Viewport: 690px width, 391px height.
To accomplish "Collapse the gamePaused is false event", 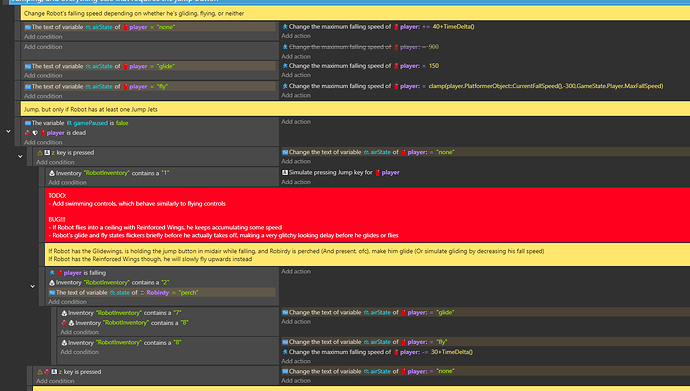I will tap(8, 132).
